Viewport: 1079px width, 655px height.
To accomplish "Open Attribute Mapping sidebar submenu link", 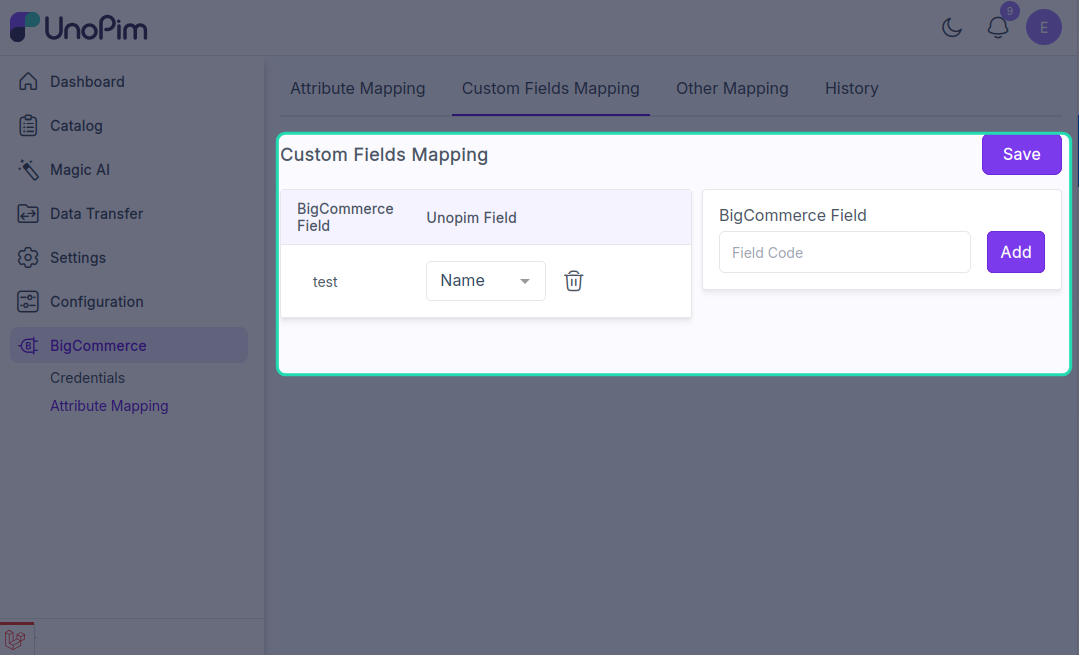I will click(x=109, y=406).
